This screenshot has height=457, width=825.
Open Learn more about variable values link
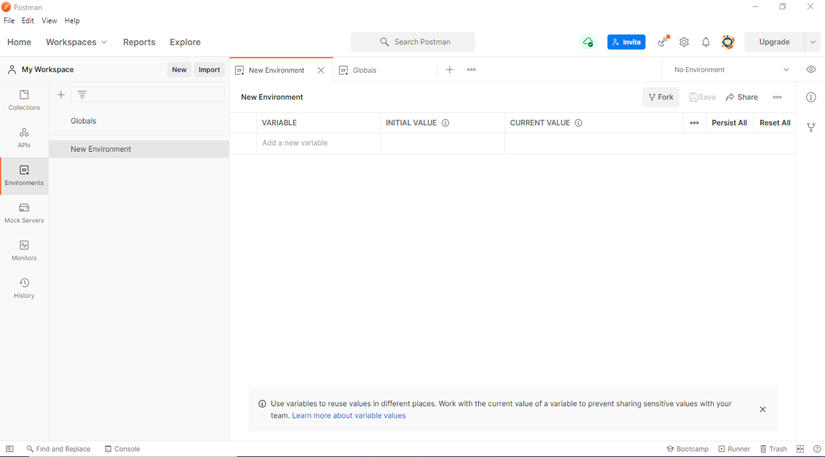coord(349,415)
